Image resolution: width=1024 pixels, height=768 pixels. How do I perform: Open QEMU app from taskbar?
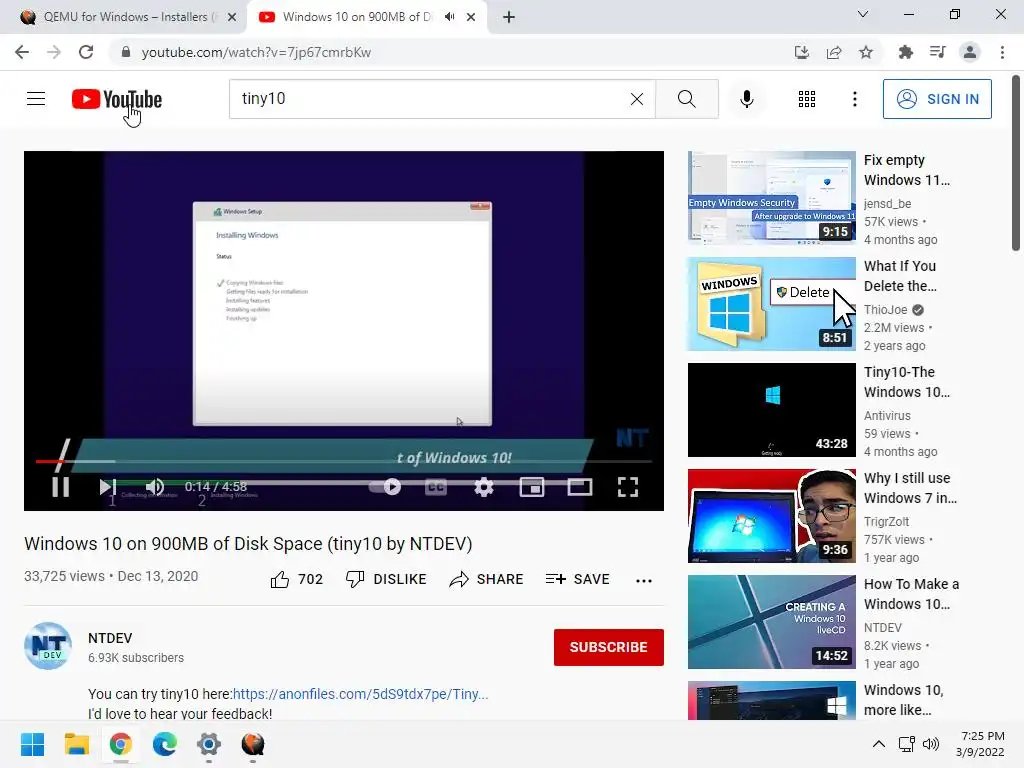tap(253, 744)
